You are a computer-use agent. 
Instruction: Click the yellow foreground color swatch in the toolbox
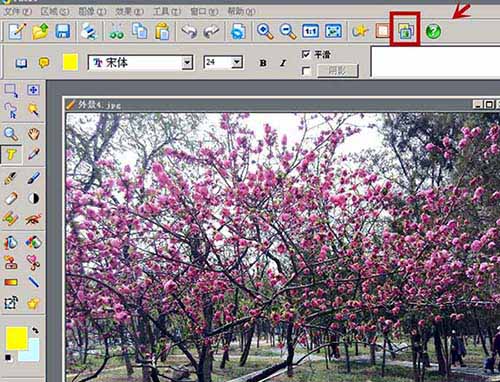pos(17,338)
